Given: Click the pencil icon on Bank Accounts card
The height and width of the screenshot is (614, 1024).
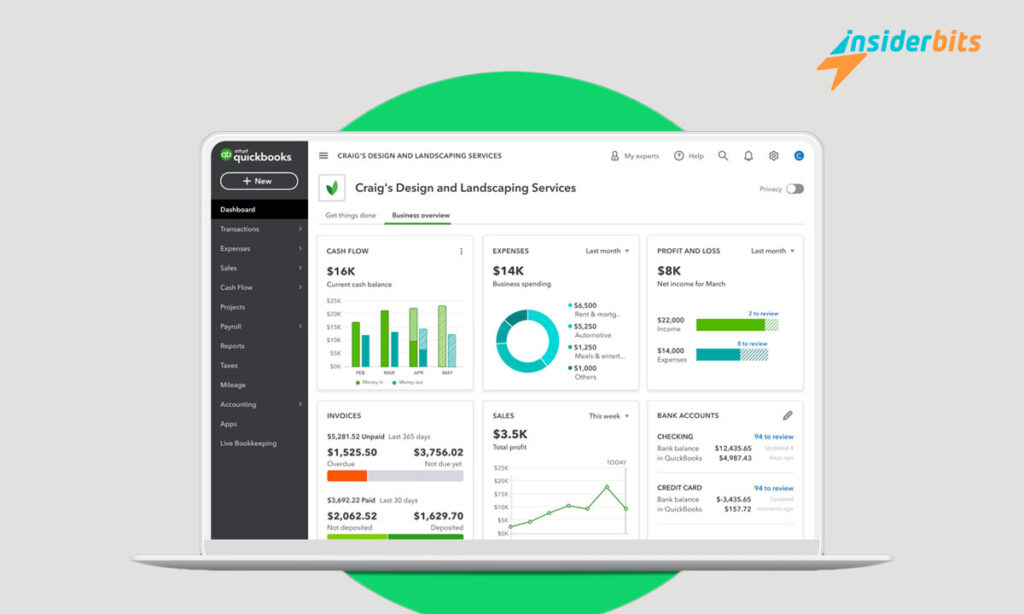Looking at the screenshot, I should (x=787, y=415).
